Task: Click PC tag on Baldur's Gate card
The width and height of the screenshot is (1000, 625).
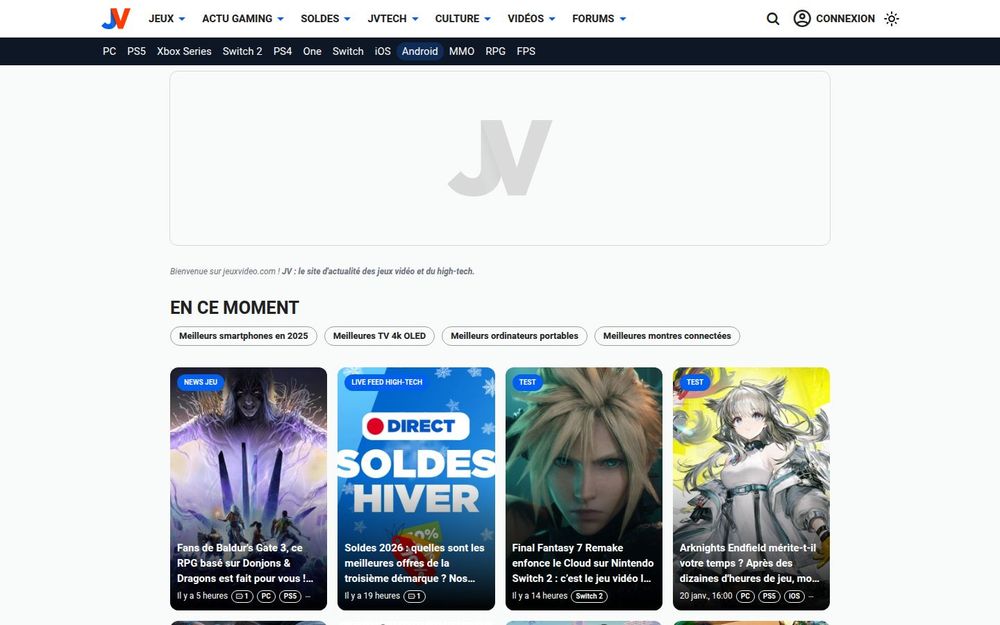Action: pyautogui.click(x=266, y=596)
